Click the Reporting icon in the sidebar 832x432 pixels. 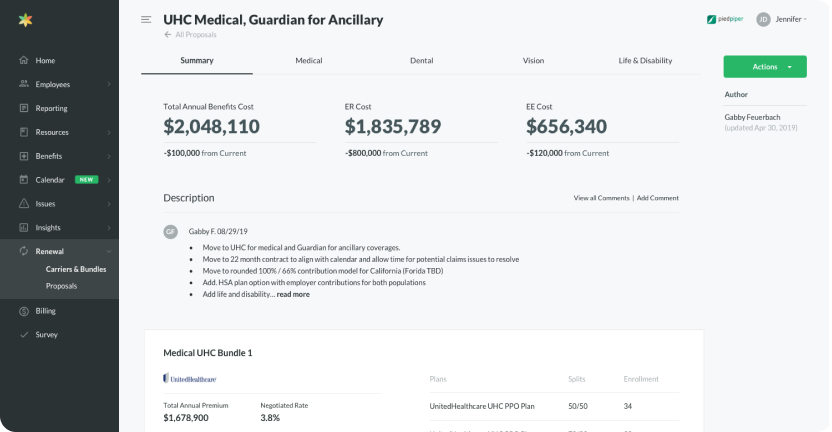(x=23, y=108)
